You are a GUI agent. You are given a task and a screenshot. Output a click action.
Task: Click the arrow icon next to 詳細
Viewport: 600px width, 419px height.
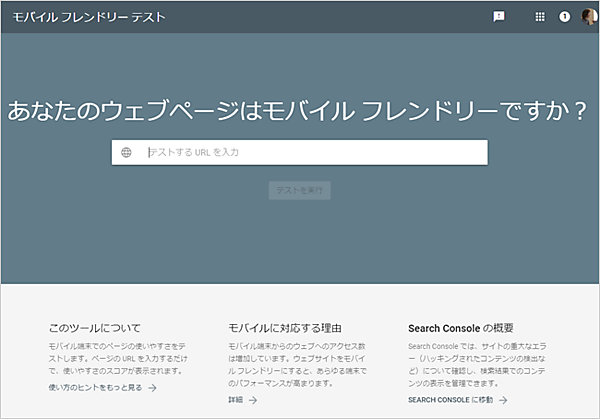pos(253,400)
